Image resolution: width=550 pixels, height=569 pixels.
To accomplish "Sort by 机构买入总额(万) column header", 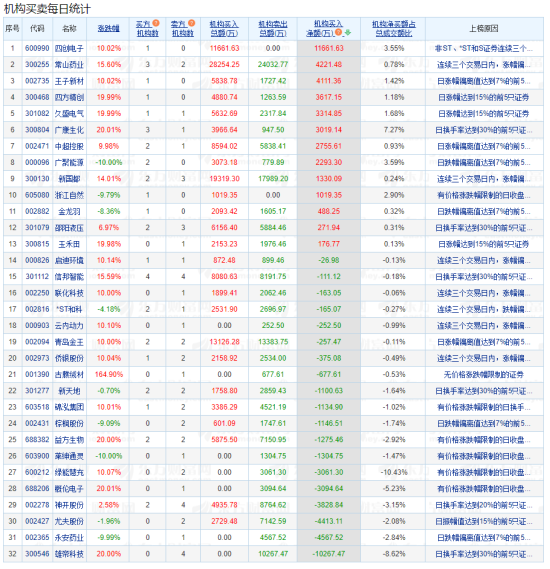I will coord(224,28).
